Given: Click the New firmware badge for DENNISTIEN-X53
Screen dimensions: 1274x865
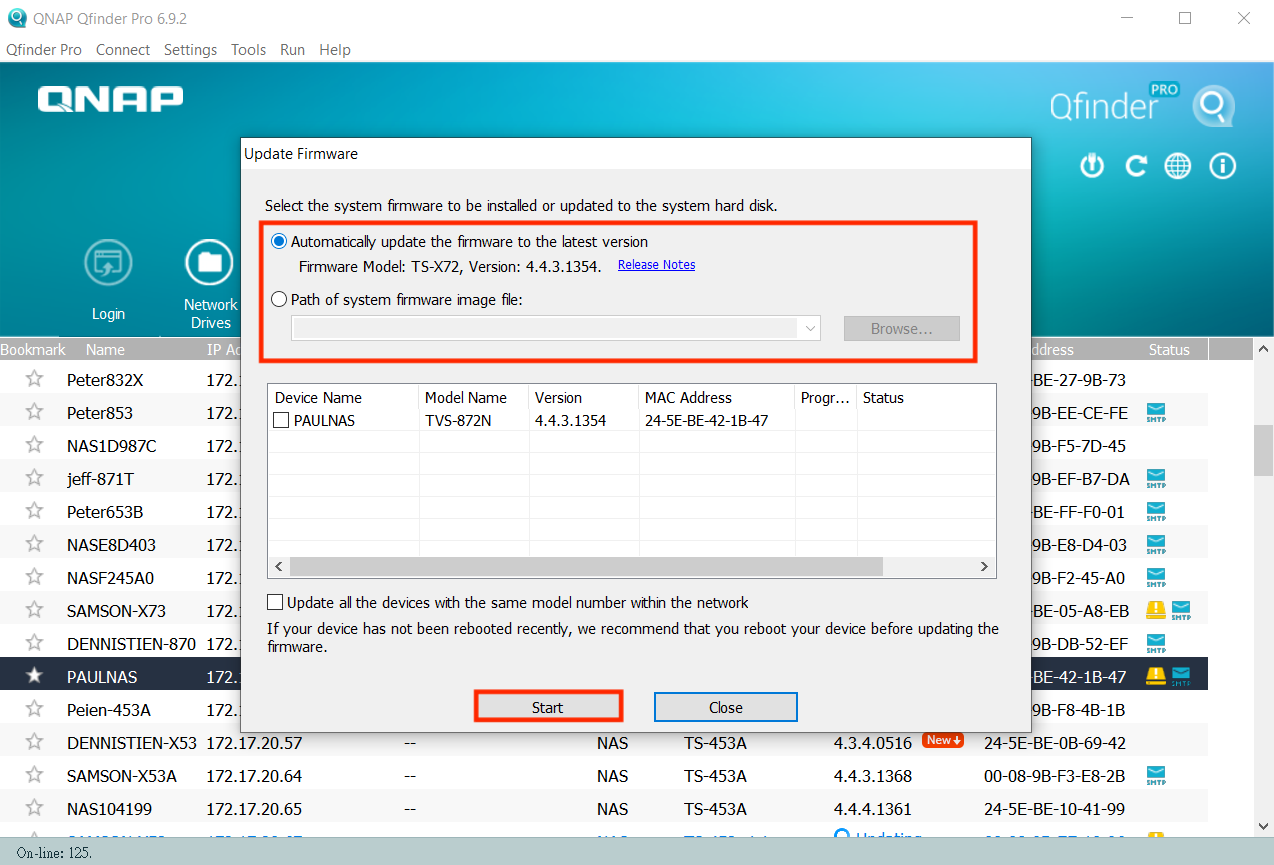Looking at the screenshot, I should 943,741.
